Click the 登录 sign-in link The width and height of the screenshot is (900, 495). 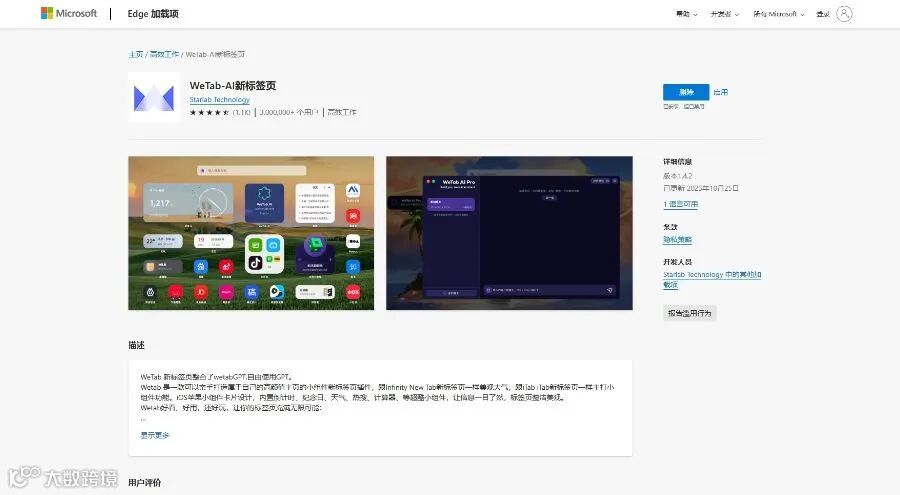point(823,14)
